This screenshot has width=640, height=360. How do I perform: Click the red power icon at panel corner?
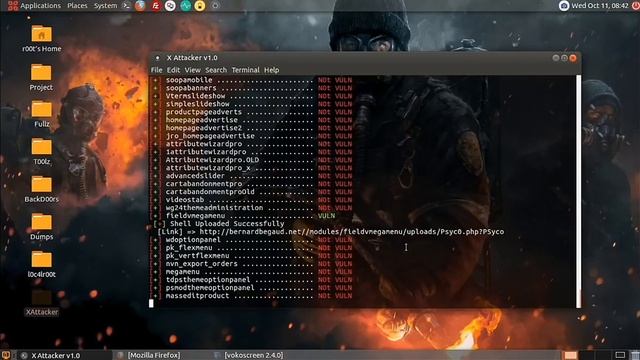coord(636,6)
